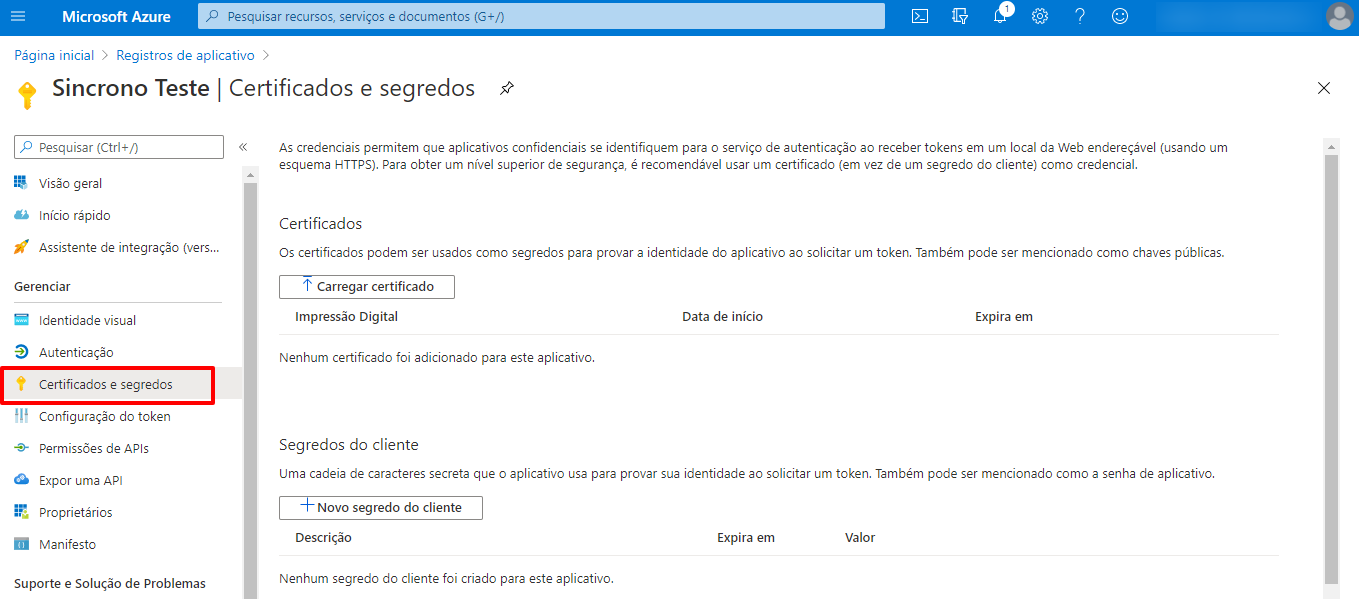Click Suporte e Solução de Problemas heading
The image size is (1359, 599).
pyautogui.click(x=110, y=583)
